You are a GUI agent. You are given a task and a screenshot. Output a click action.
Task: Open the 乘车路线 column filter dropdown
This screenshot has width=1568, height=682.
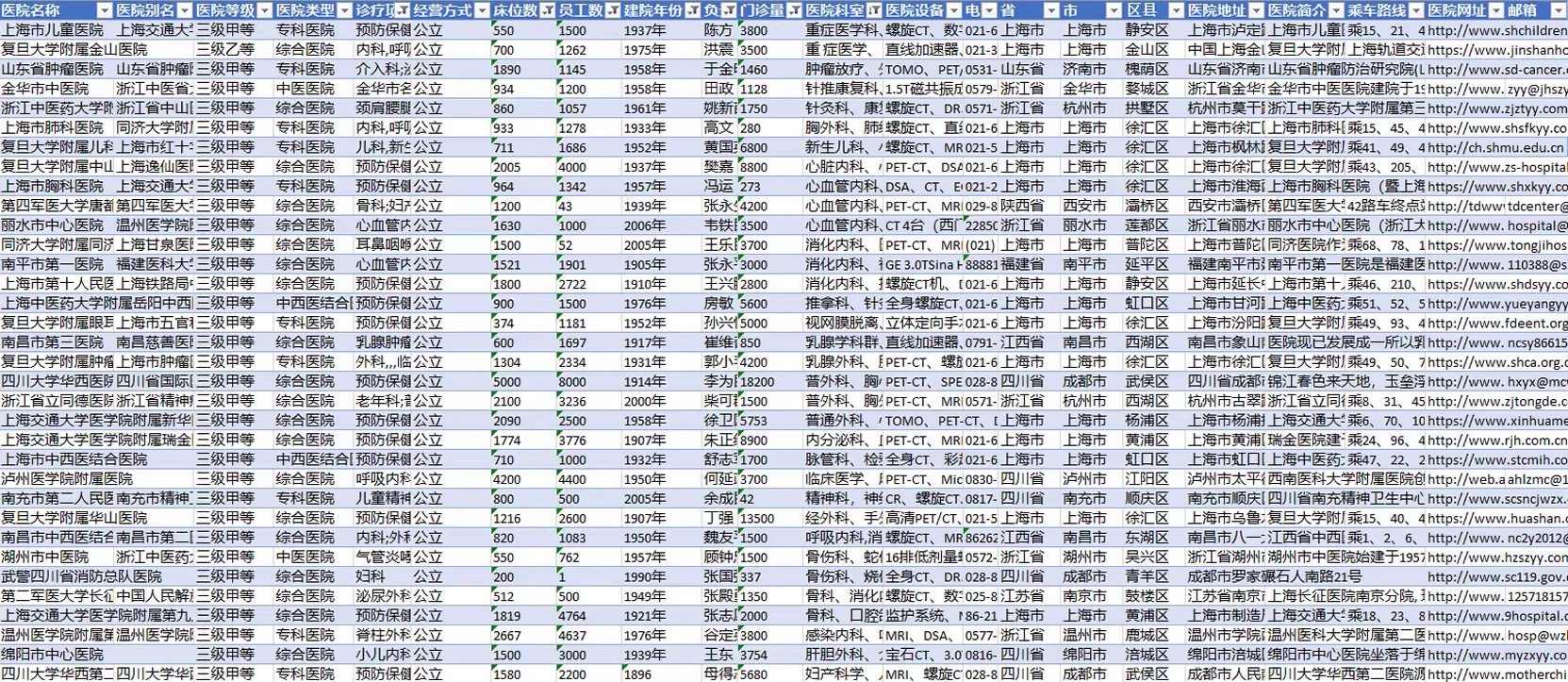(1416, 10)
